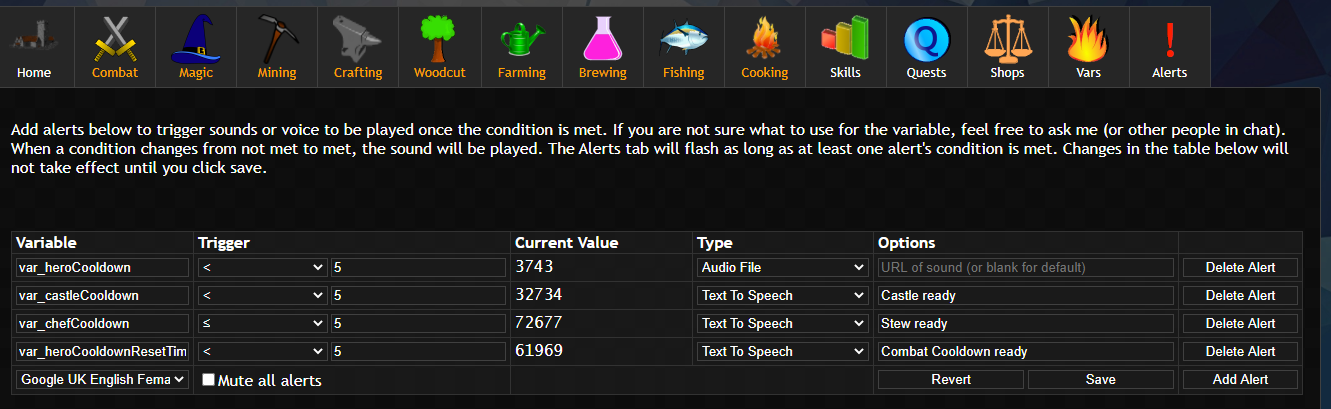Open the Farming watering can icon
The height and width of the screenshot is (409, 1331).
pos(522,38)
